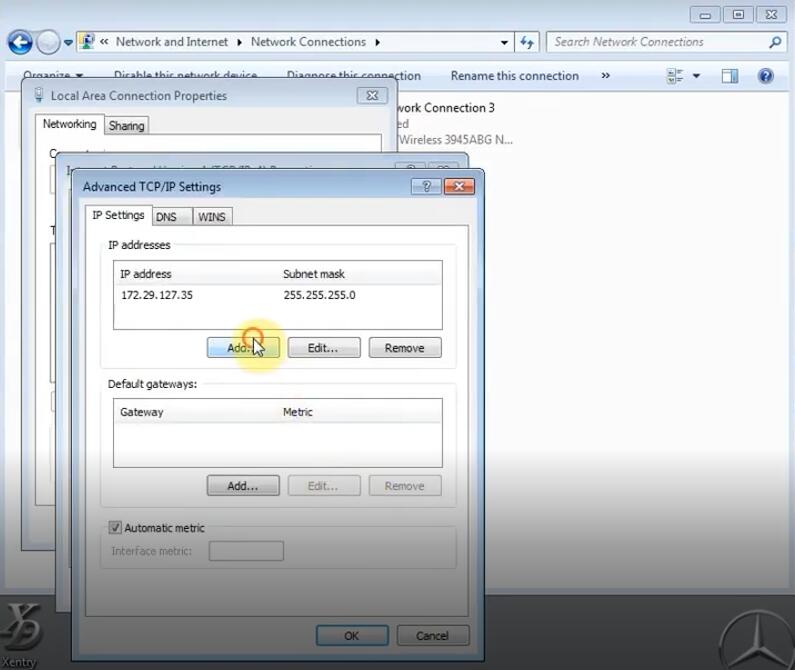The width and height of the screenshot is (795, 670).
Task: Click the 'Subnet mask' column header
Action: point(313,274)
